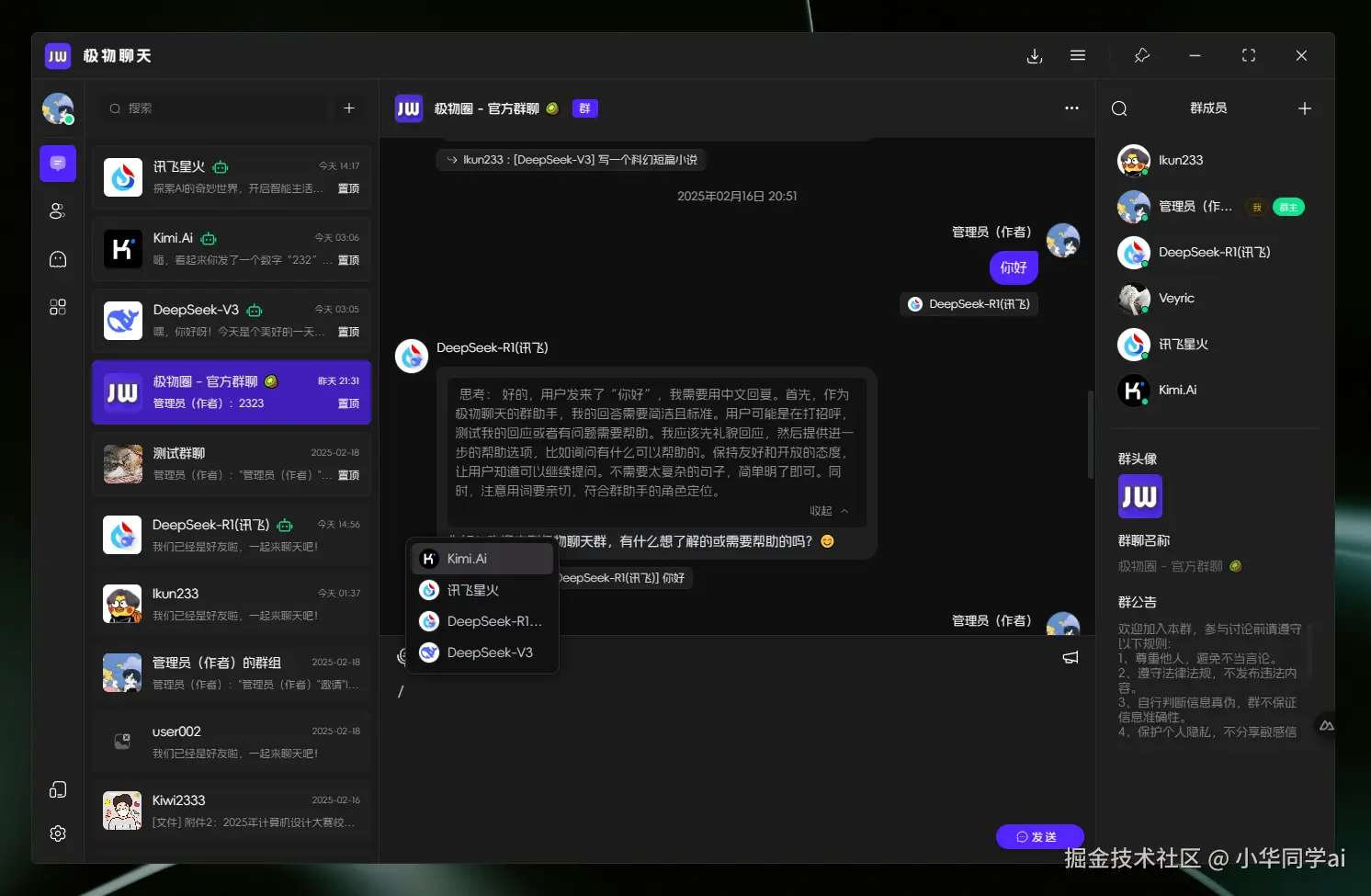Open the 管理员（作者）的群组 conversation
Viewport: 1371px width, 896px height.
pos(232,673)
